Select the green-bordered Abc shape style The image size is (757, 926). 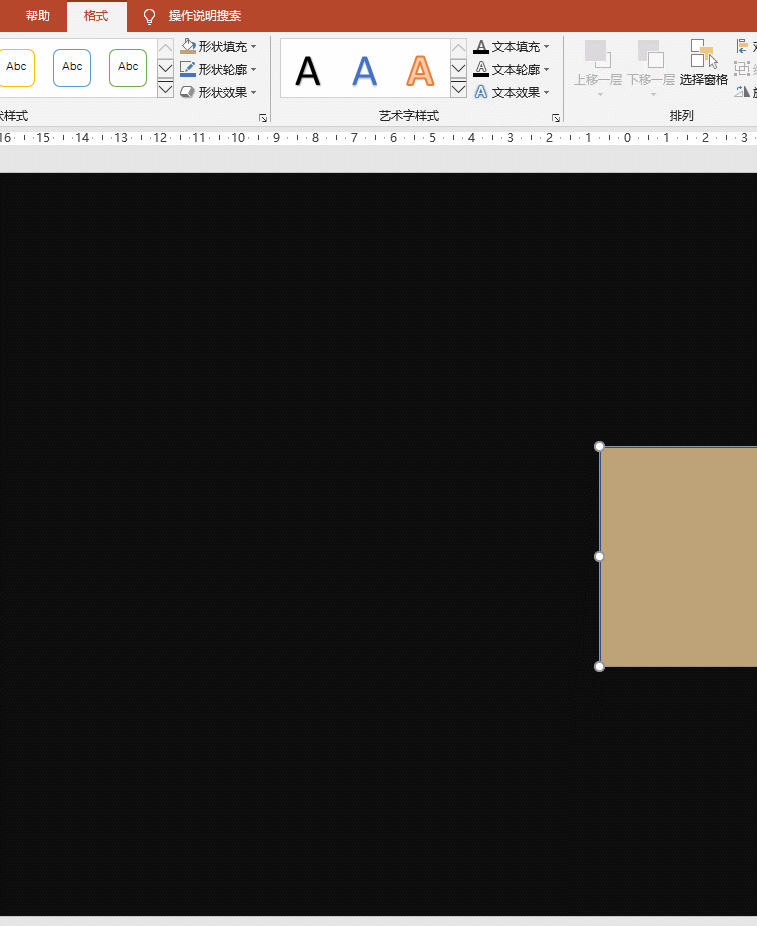click(x=128, y=67)
